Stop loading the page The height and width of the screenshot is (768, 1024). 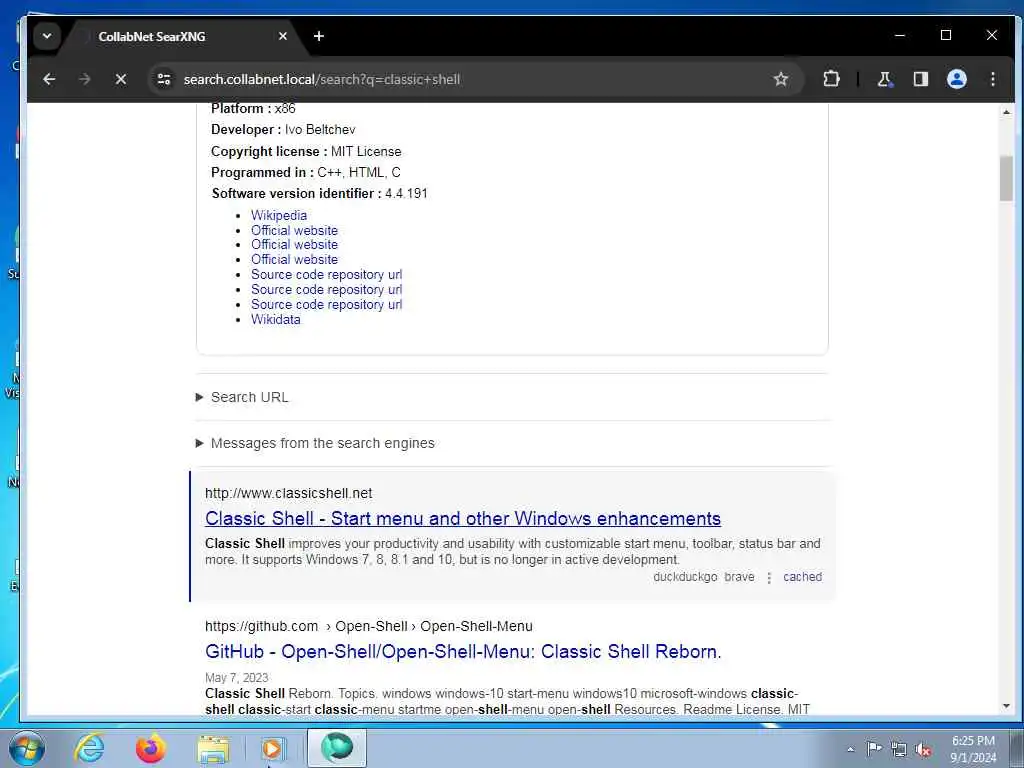(x=121, y=79)
